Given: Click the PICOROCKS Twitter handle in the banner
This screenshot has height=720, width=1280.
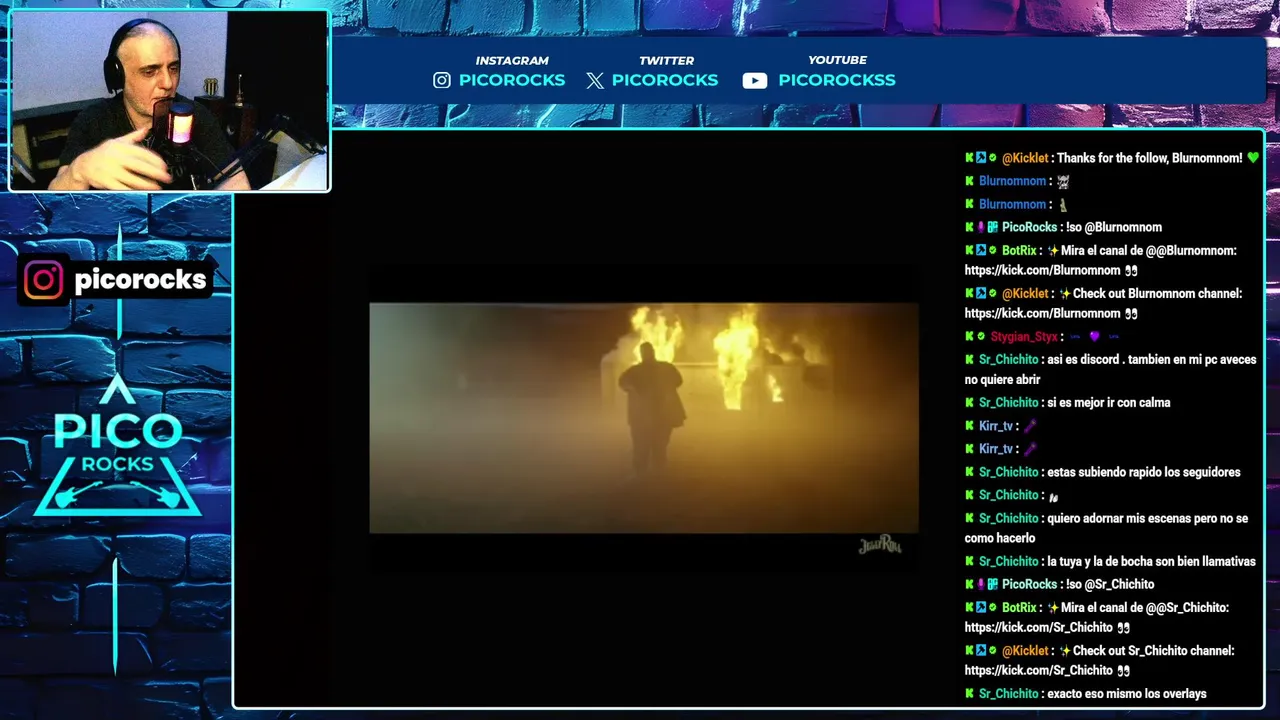Looking at the screenshot, I should click(x=665, y=80).
